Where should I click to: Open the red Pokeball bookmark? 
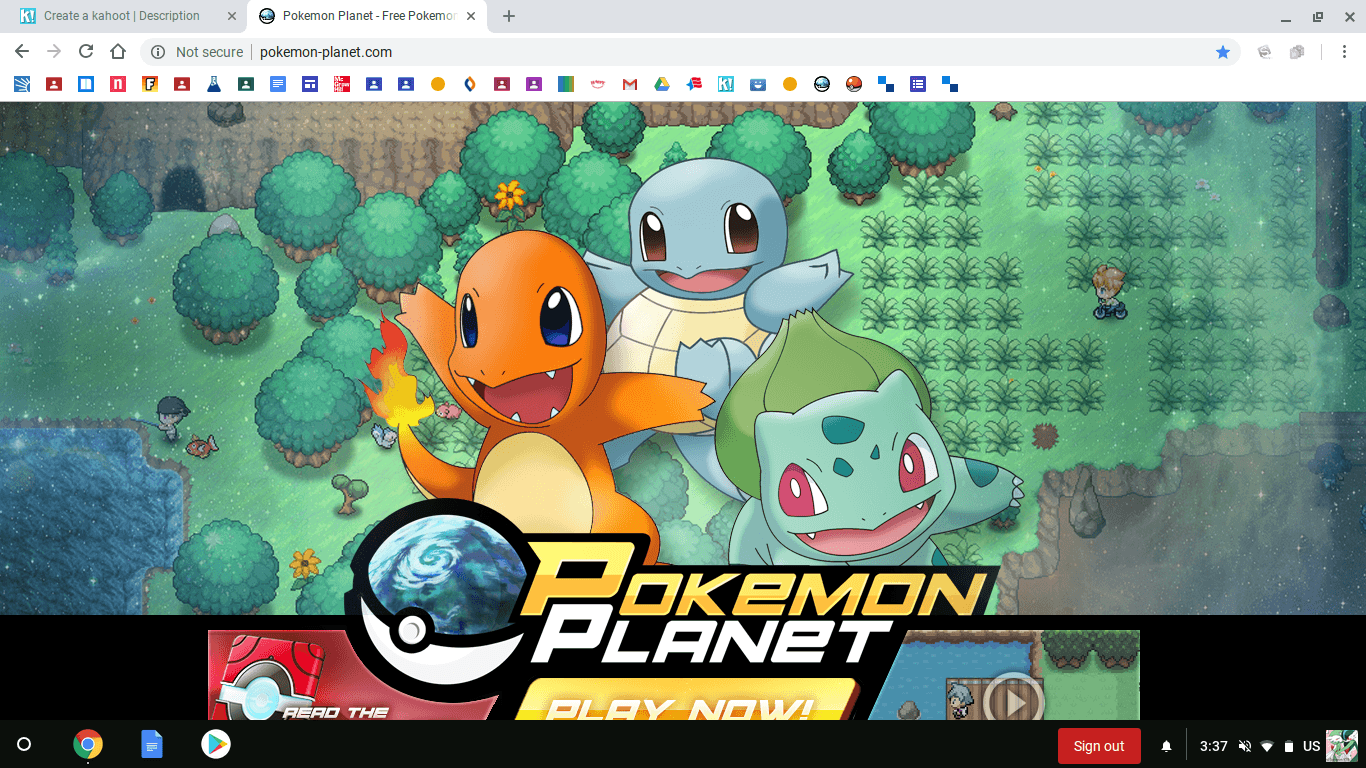pos(854,84)
